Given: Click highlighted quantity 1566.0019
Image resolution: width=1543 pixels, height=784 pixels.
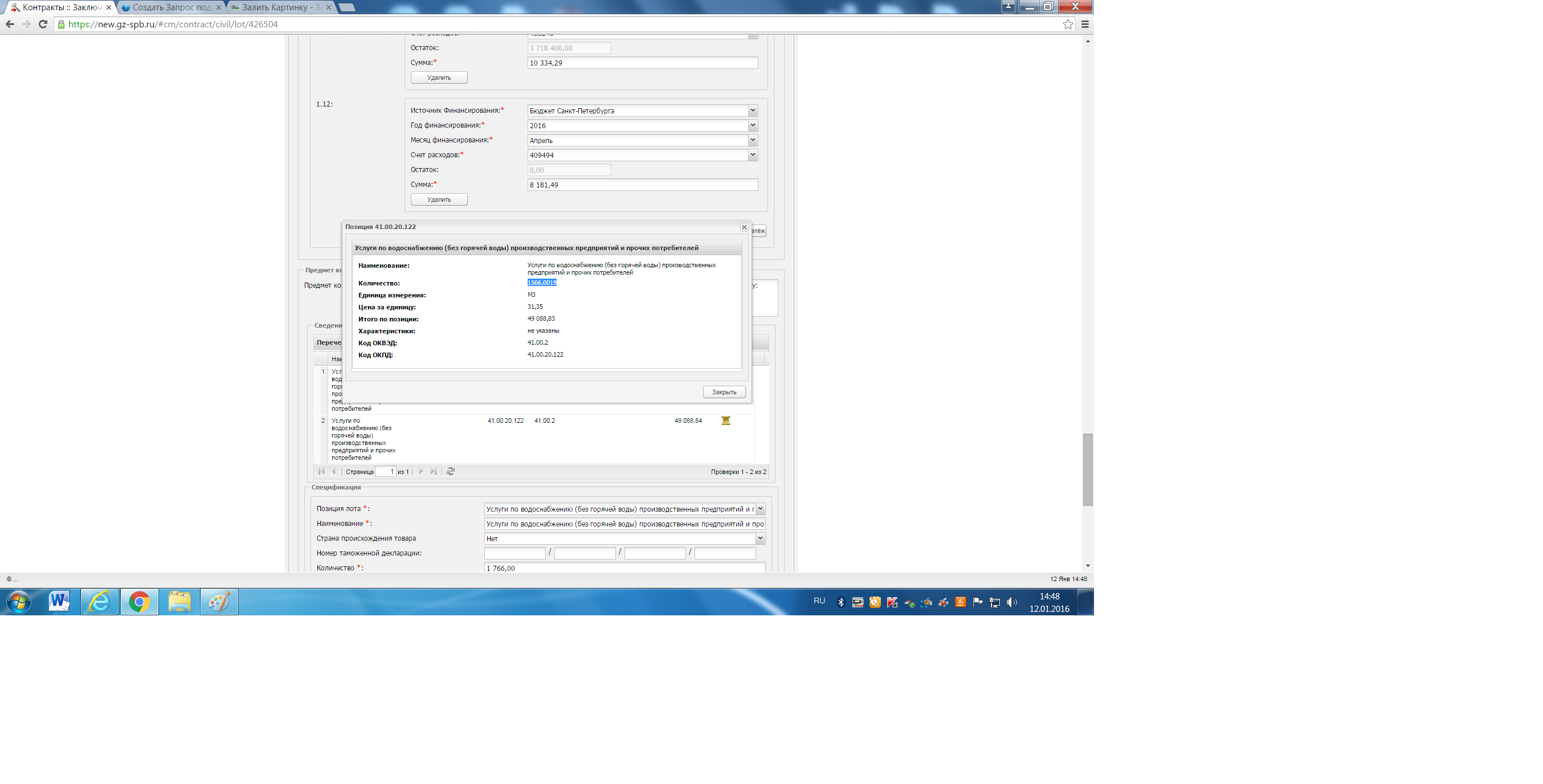Looking at the screenshot, I should (x=542, y=283).
